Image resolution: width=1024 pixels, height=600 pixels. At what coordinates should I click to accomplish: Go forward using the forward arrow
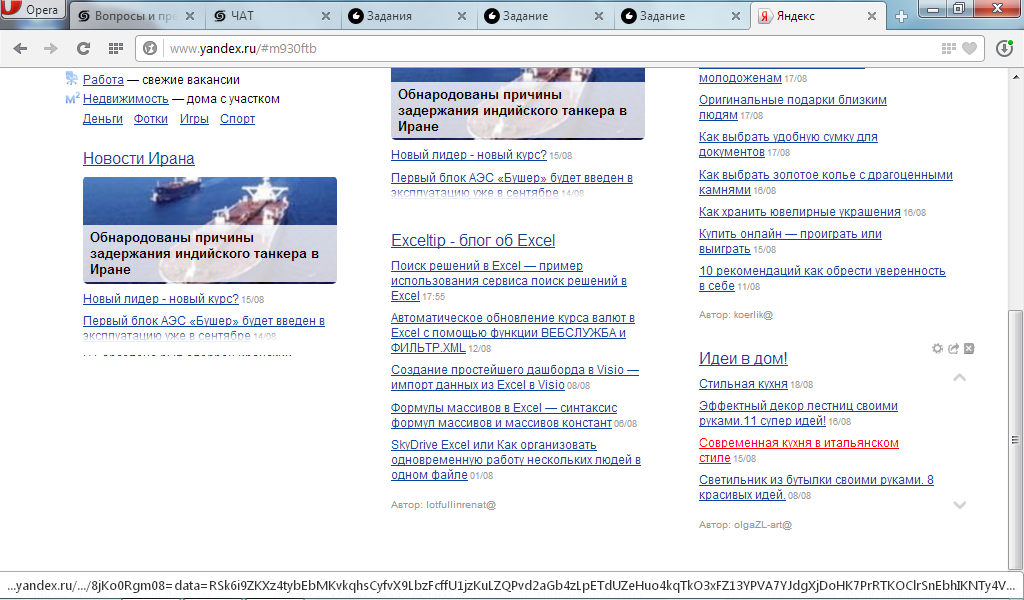(x=50, y=48)
